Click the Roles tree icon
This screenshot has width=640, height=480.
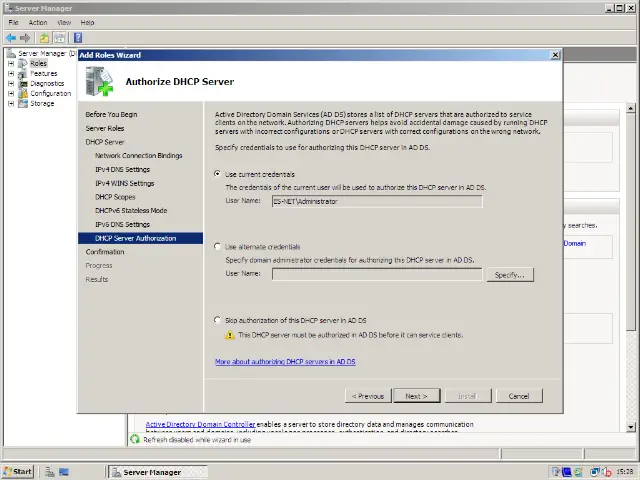pos(23,63)
